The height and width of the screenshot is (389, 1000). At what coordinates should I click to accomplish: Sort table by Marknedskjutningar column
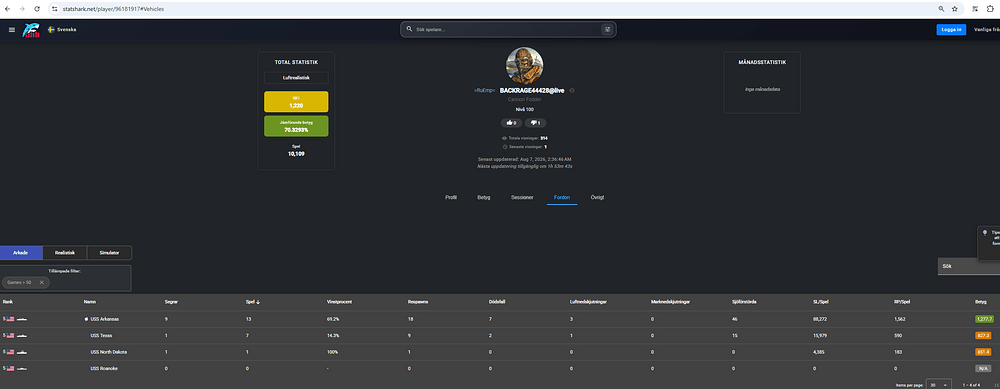click(x=670, y=302)
